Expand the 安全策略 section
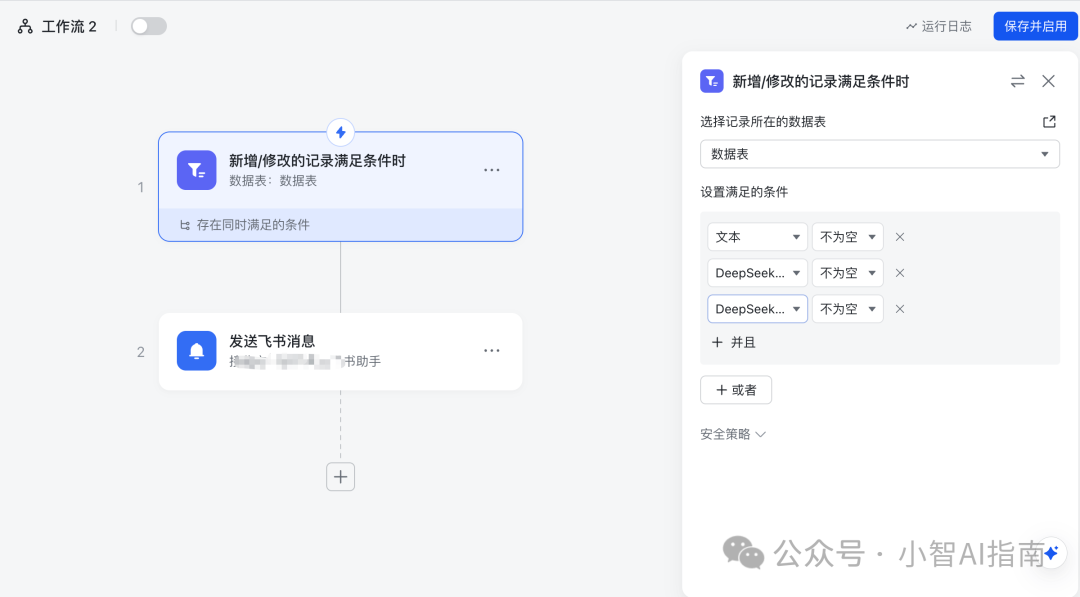The width and height of the screenshot is (1080, 597). click(x=733, y=434)
